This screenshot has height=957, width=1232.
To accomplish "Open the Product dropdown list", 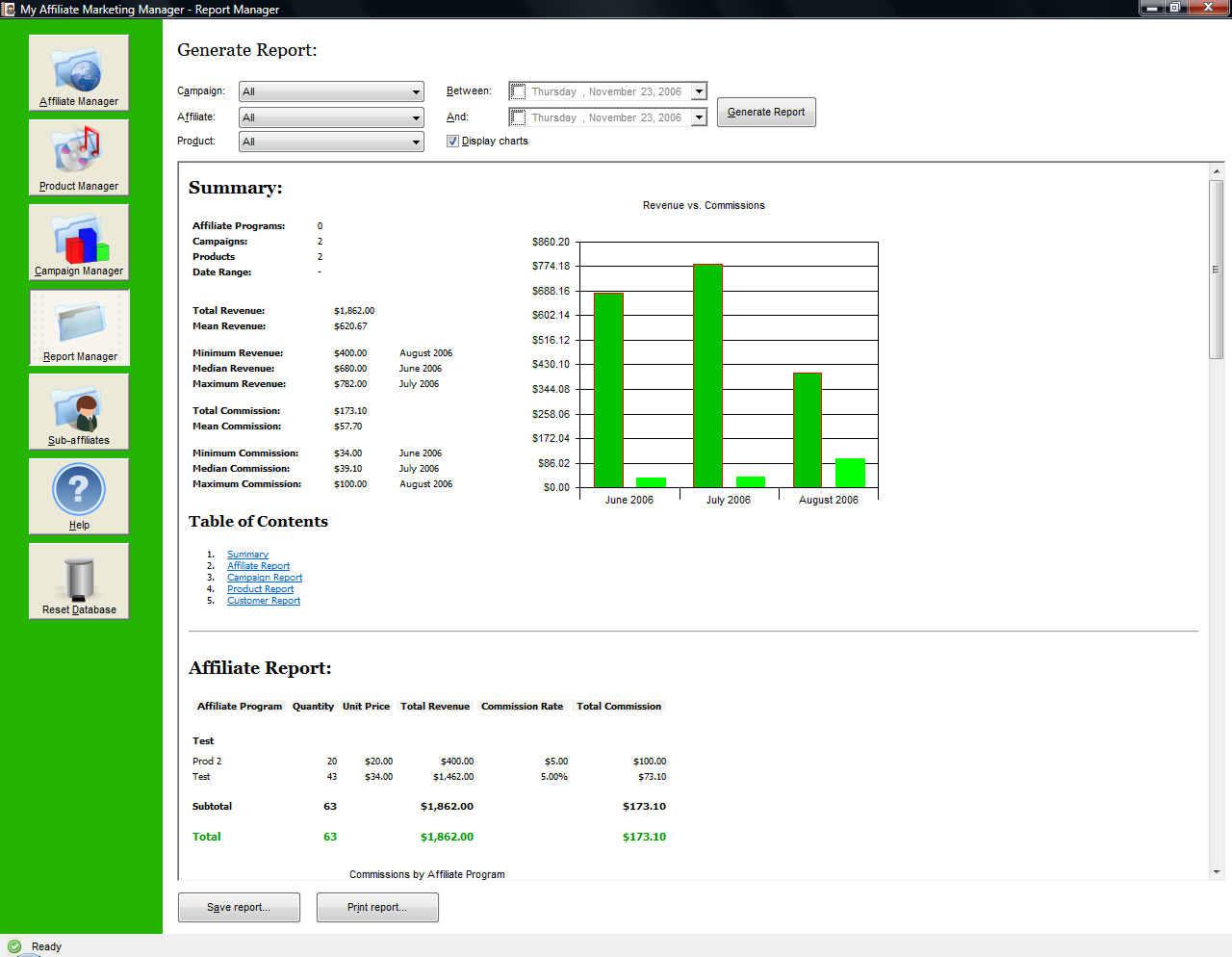I will (416, 142).
